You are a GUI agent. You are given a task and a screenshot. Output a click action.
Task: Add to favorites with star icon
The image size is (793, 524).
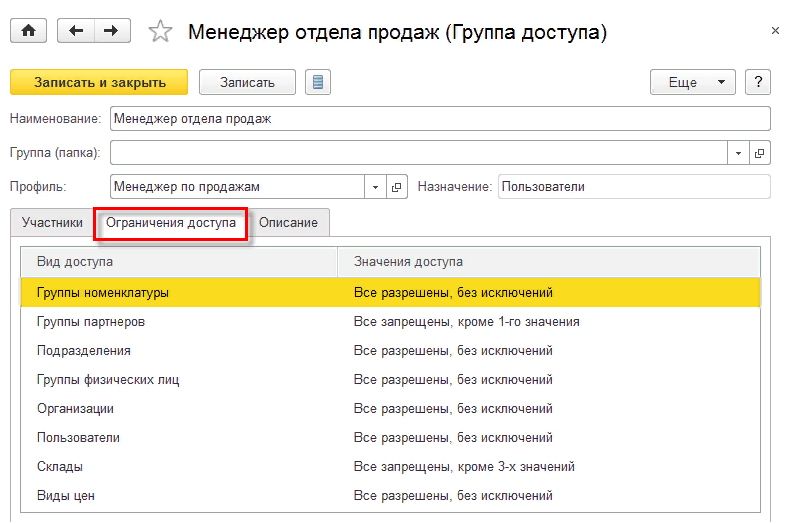160,32
